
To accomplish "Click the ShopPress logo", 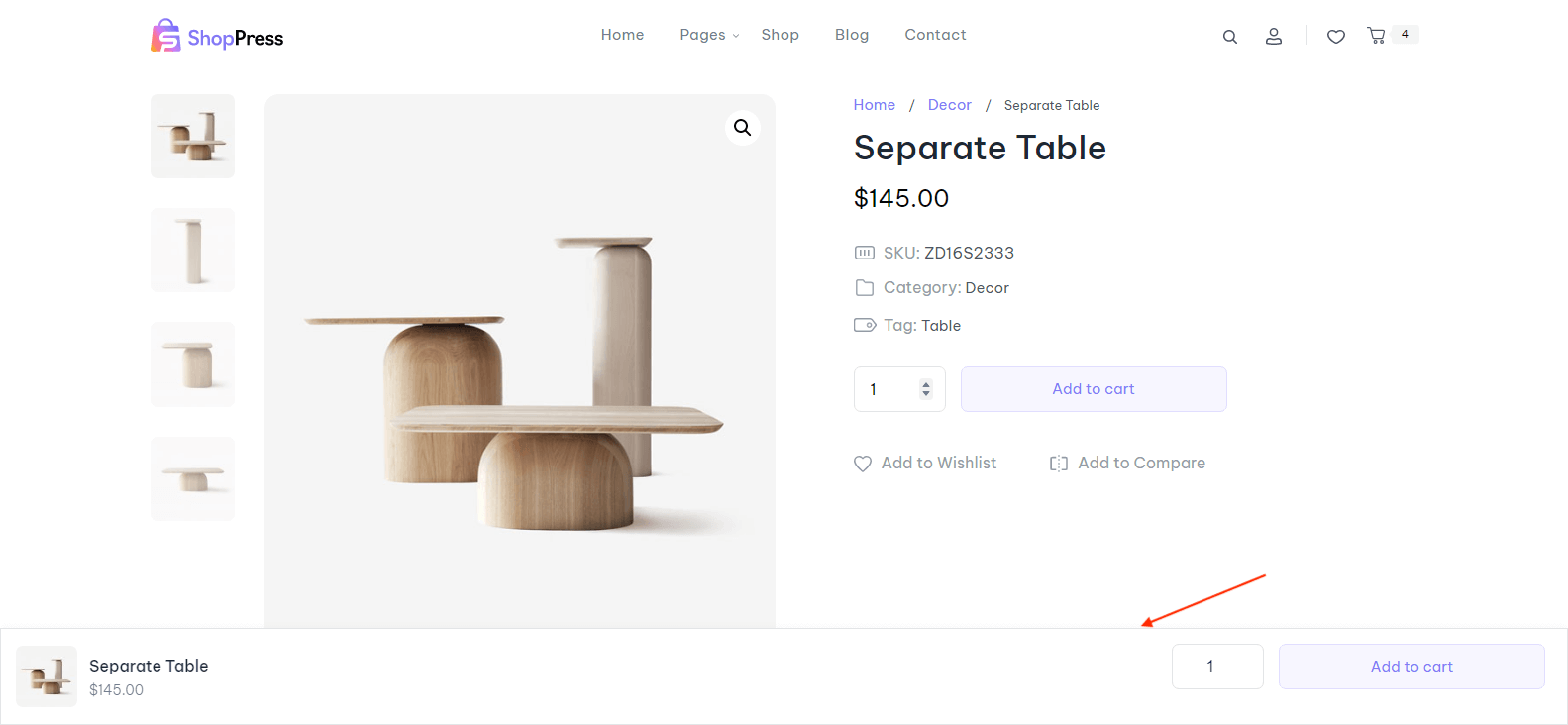I will click(x=217, y=37).
